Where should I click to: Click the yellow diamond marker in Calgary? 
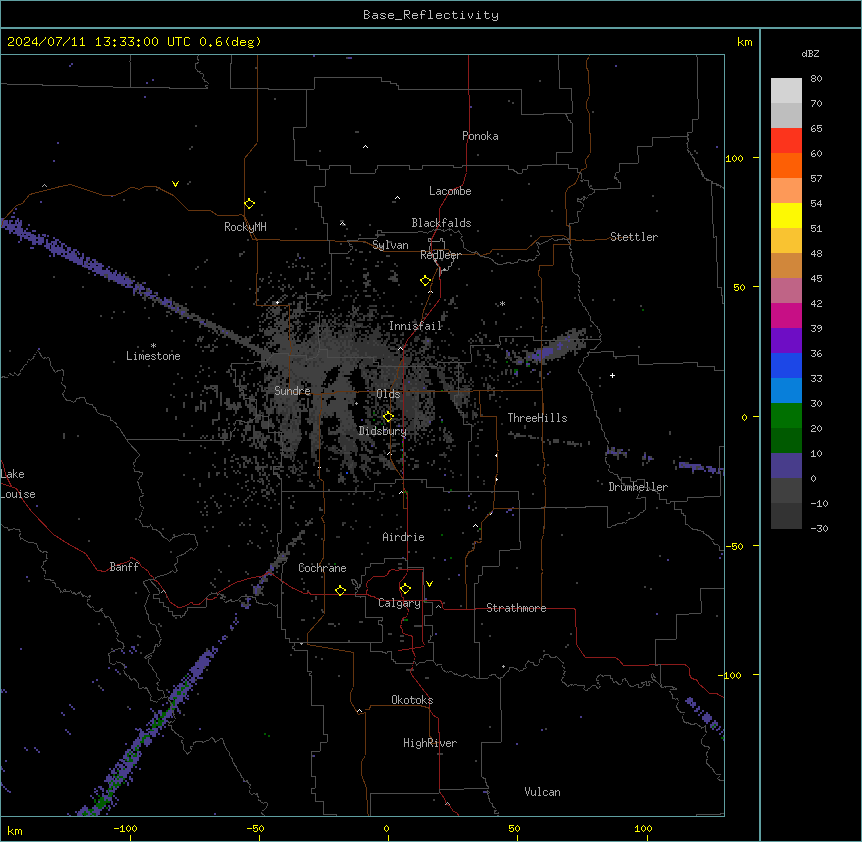point(405,589)
